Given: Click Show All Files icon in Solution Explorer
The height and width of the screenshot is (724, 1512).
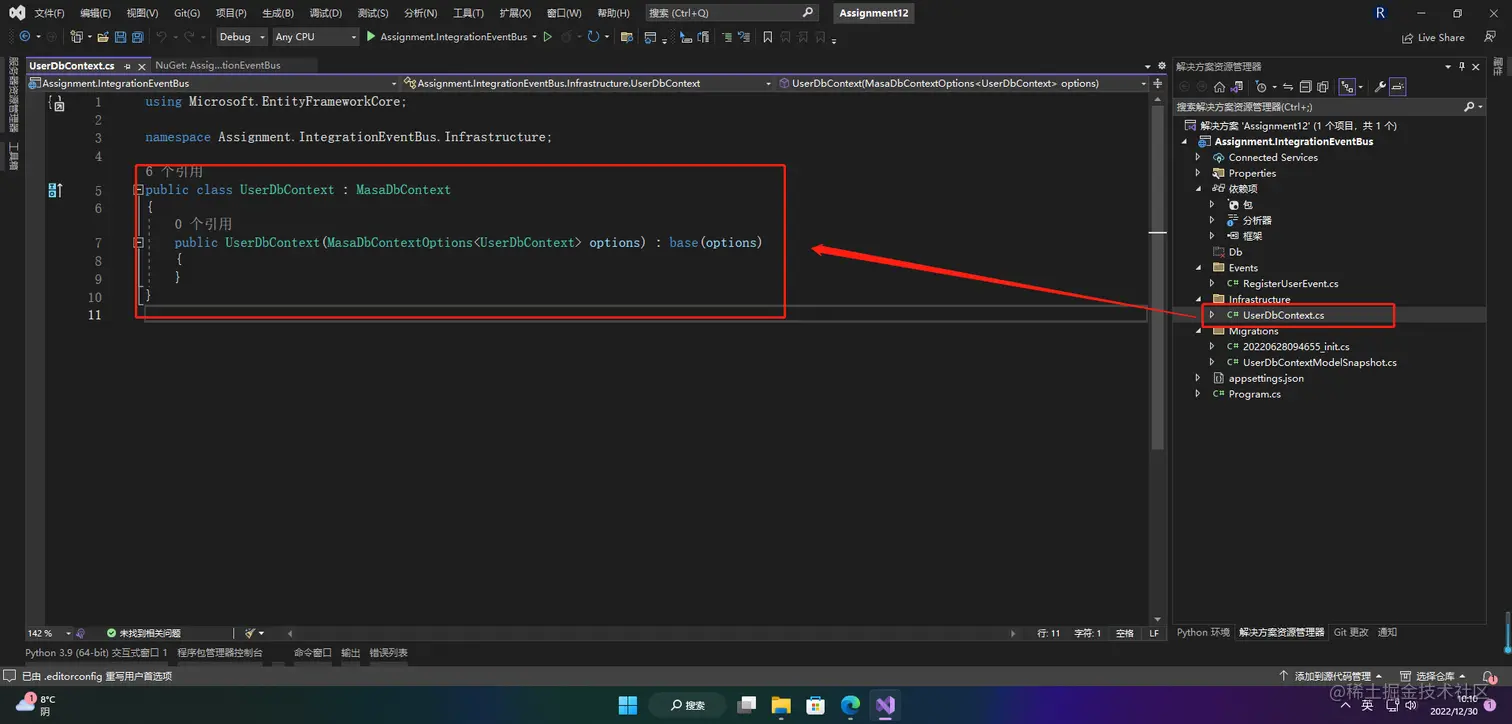Looking at the screenshot, I should [1323, 87].
